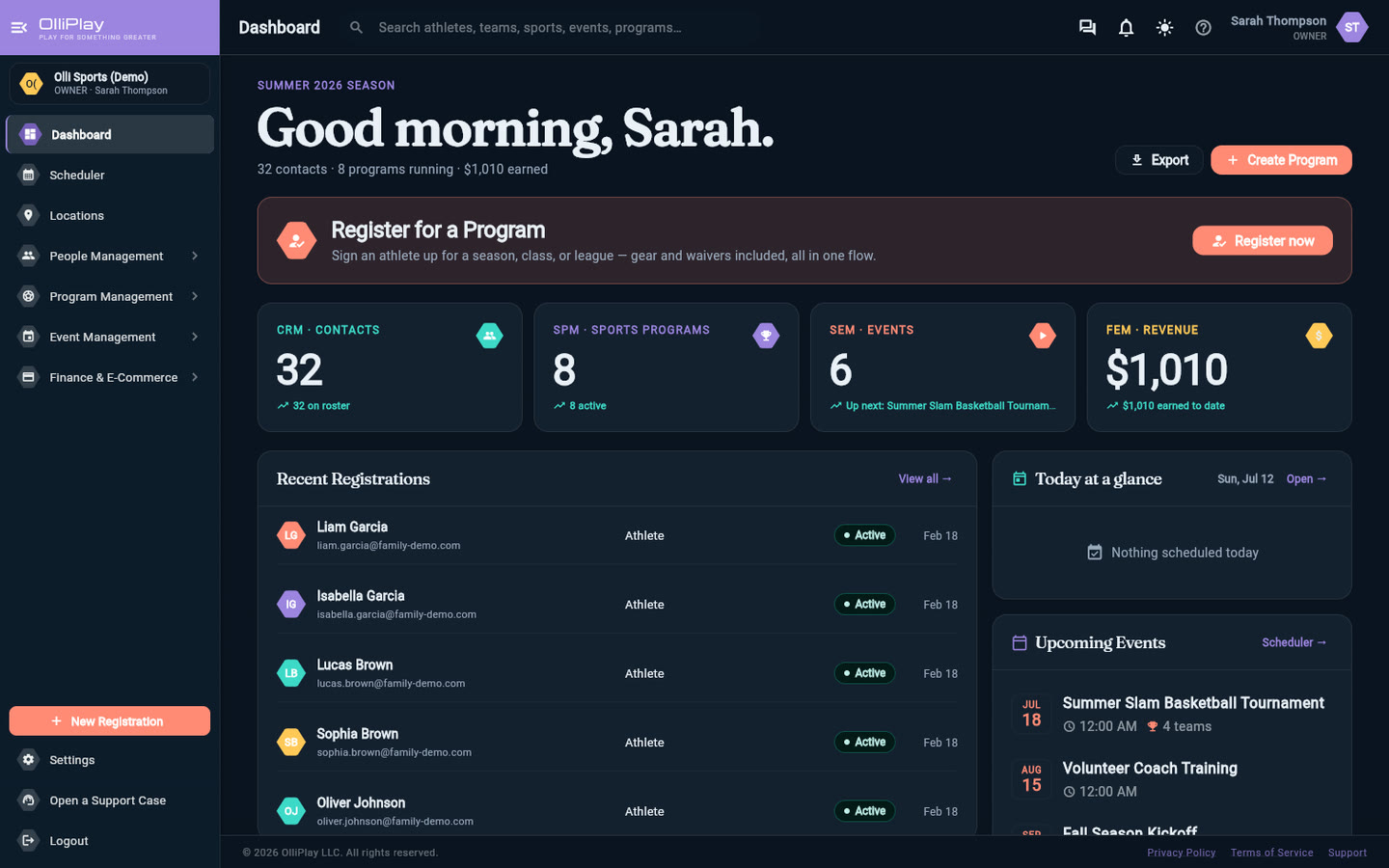Click the Today at a glance calendar icon

click(1019, 478)
